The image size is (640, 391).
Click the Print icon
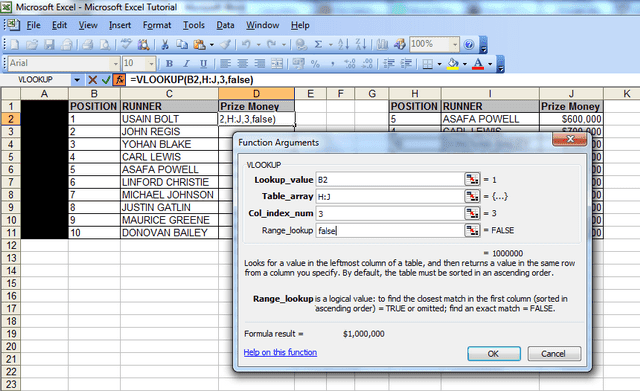tap(87, 44)
